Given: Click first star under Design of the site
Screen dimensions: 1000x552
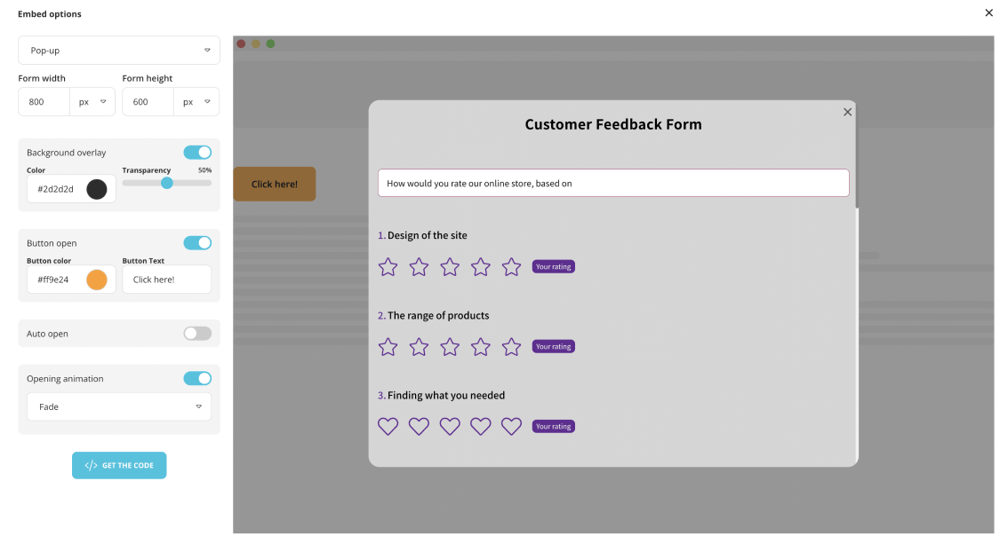Looking at the screenshot, I should pos(388,267).
